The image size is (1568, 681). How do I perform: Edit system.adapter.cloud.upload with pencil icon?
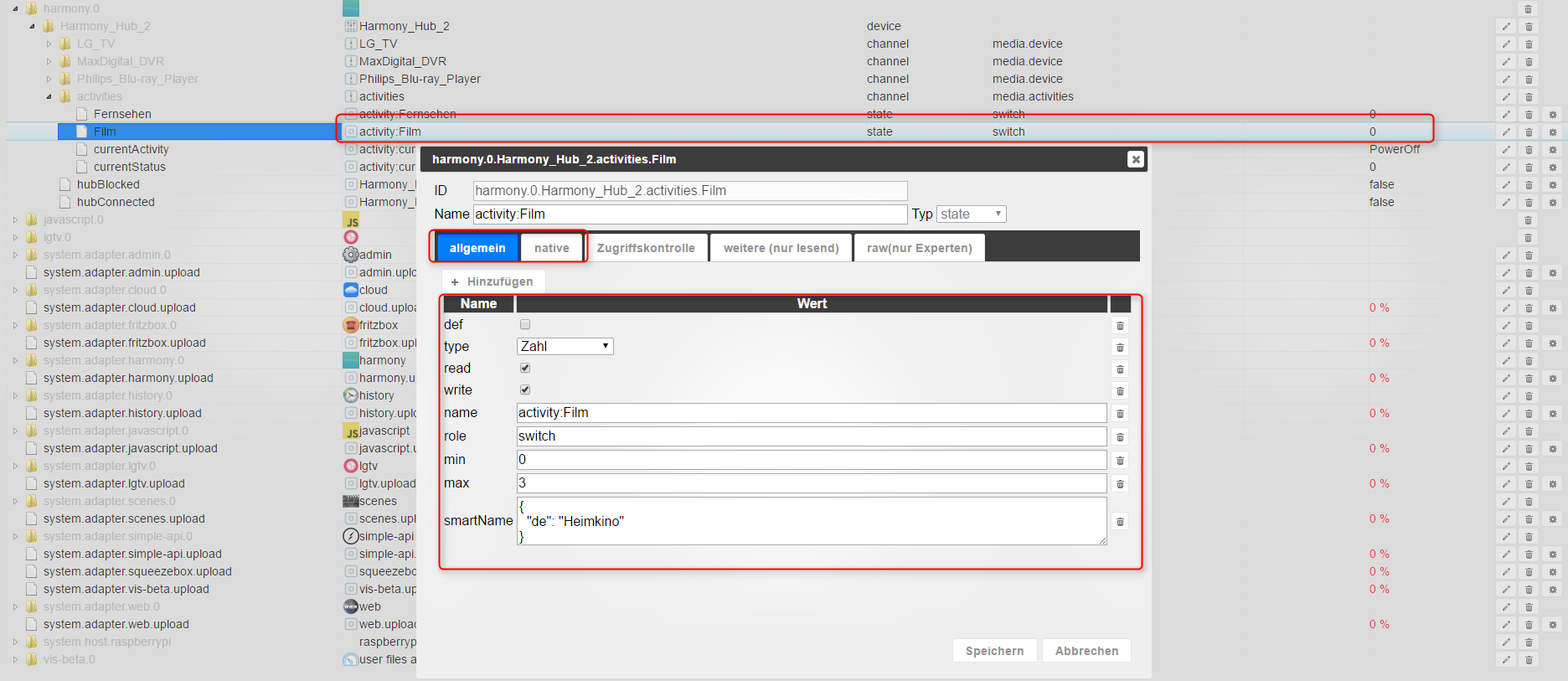click(1506, 307)
